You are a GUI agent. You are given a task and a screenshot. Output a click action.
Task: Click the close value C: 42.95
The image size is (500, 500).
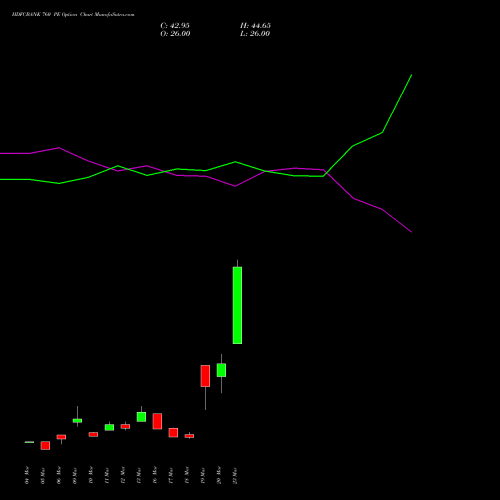tap(175, 26)
